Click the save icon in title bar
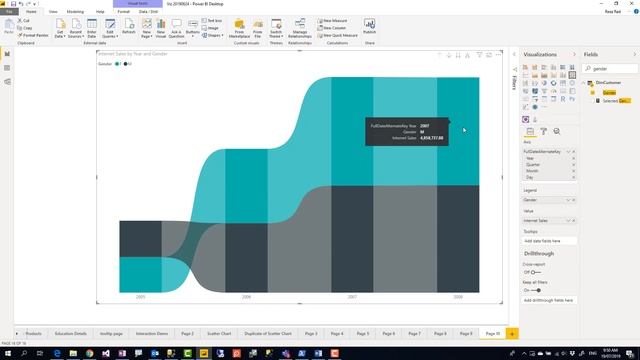640x360 pixels. pyautogui.click(x=13, y=4)
